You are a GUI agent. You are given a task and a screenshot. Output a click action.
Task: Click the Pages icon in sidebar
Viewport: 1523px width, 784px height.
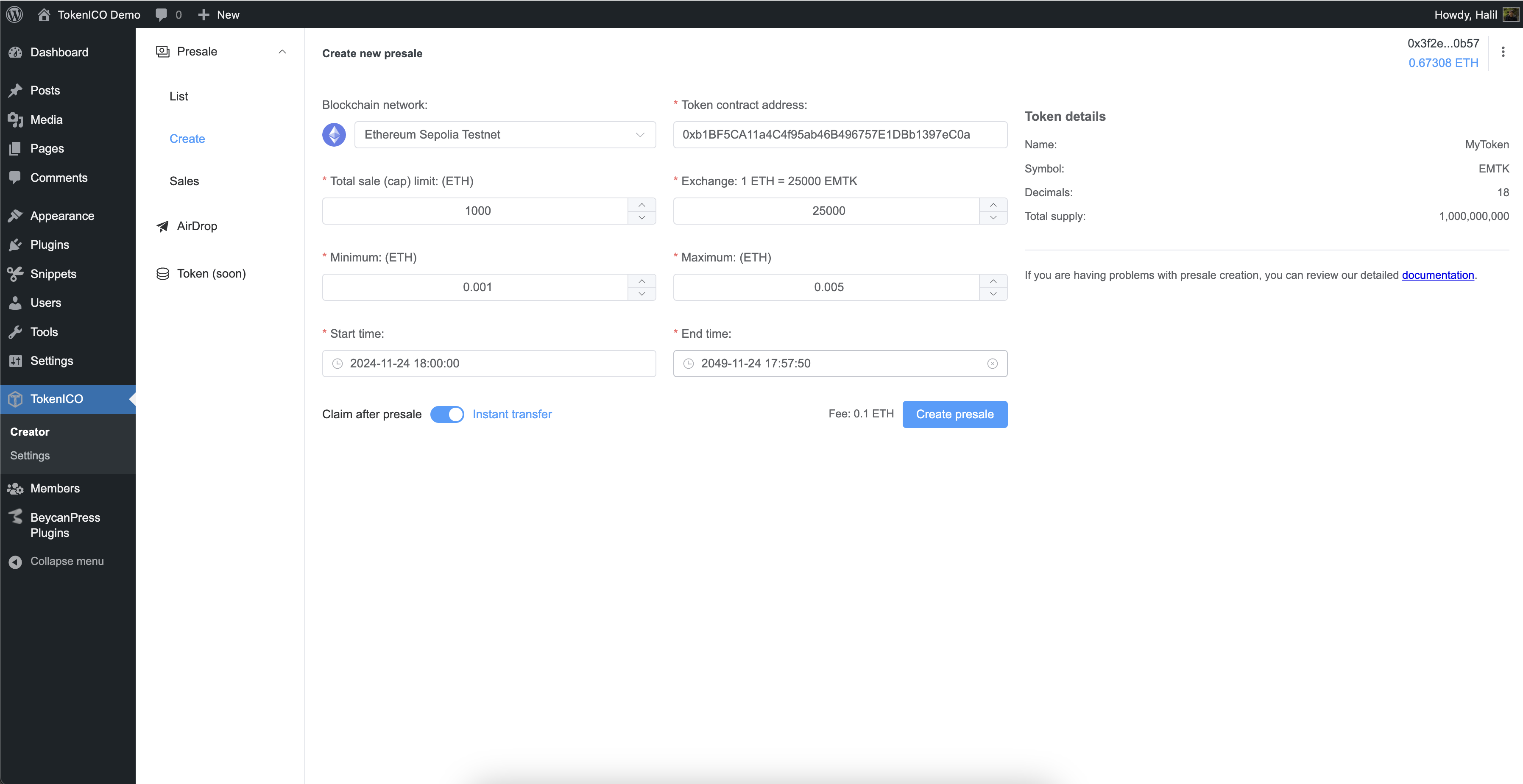click(x=15, y=148)
